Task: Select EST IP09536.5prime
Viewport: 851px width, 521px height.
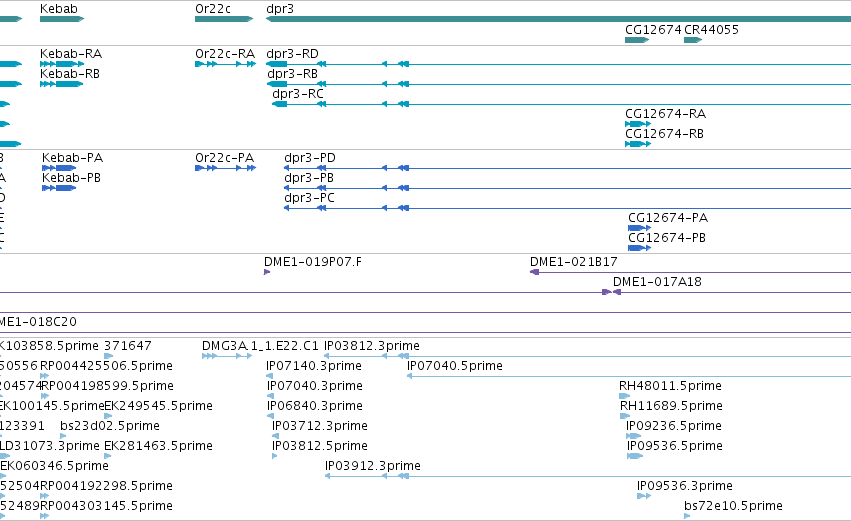Action: pyautogui.click(x=635, y=456)
